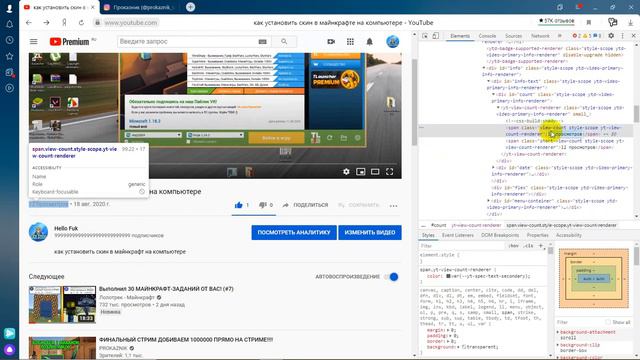This screenshot has width=640, height=360.
Task: Open browser sidebar history clock
Action: (9, 40)
